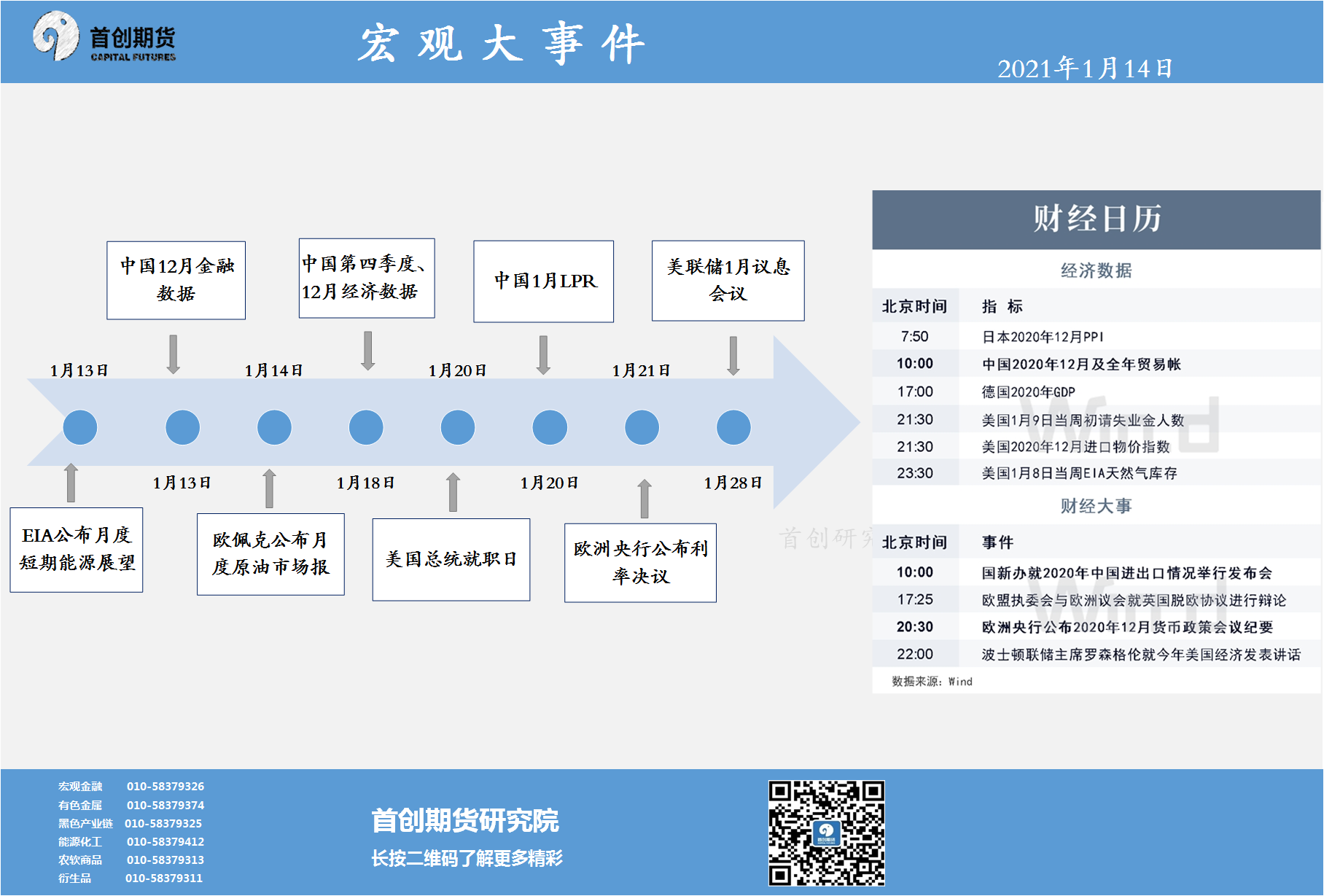1324x896 pixels.
Task: Select the 欧佩克公布月度原油市场报 event box
Action: tap(270, 554)
